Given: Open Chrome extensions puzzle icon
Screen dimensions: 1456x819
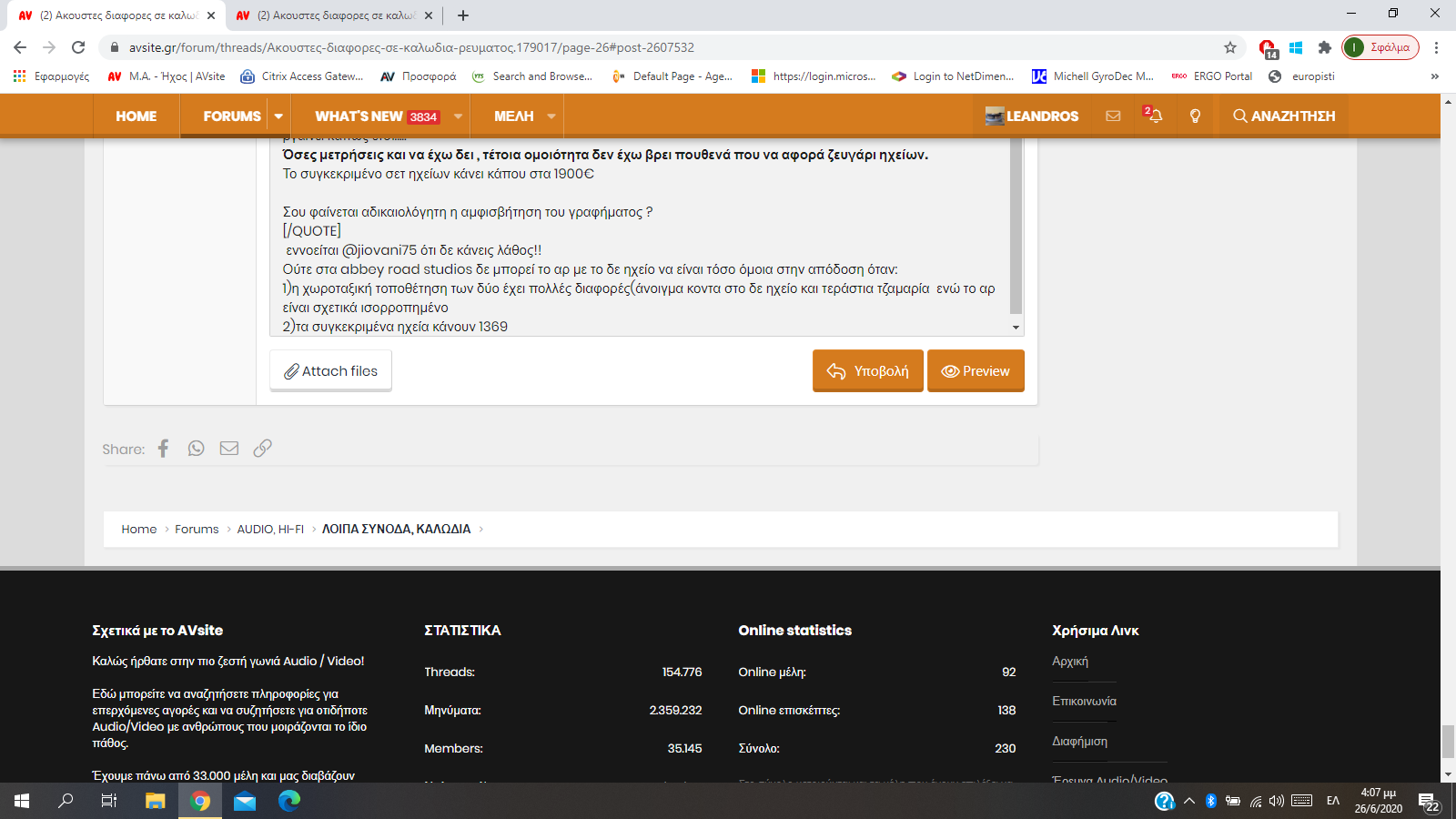Looking at the screenshot, I should pyautogui.click(x=1325, y=47).
